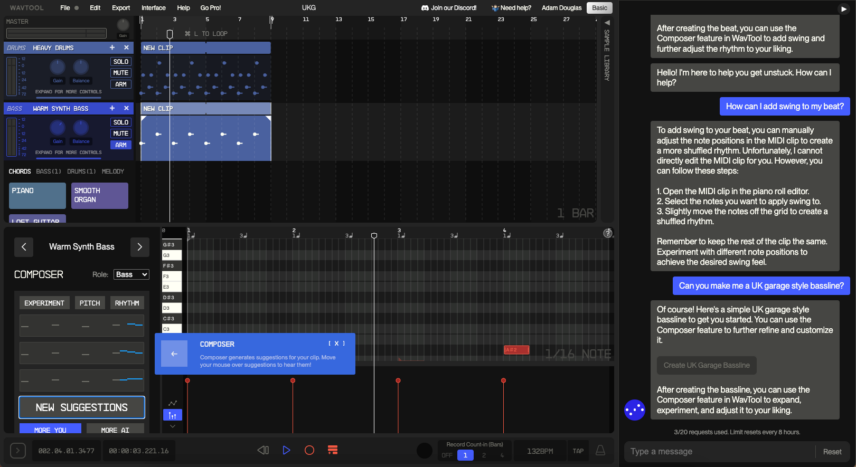The image size is (856, 467).
Task: Click the MORE AI button
Action: tap(115, 429)
